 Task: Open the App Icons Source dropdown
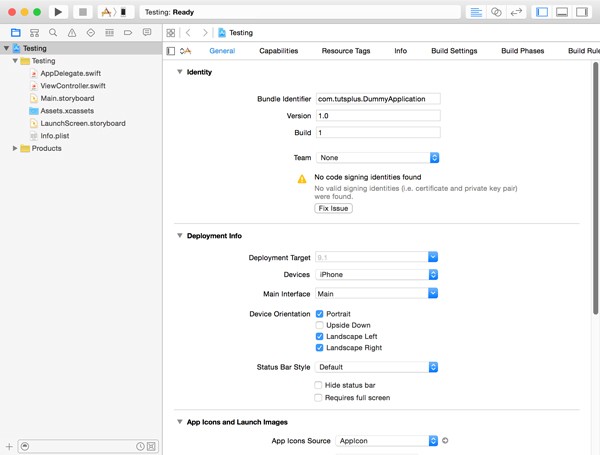coord(386,440)
